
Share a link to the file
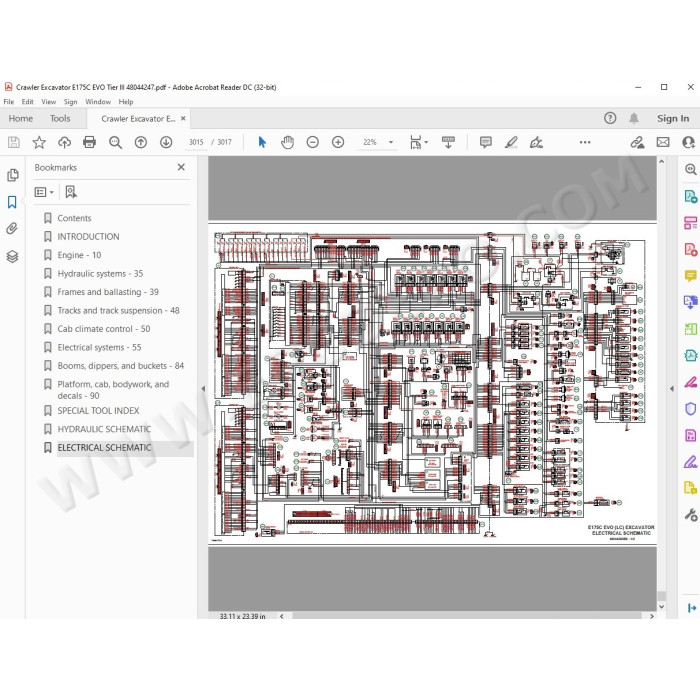tap(637, 142)
